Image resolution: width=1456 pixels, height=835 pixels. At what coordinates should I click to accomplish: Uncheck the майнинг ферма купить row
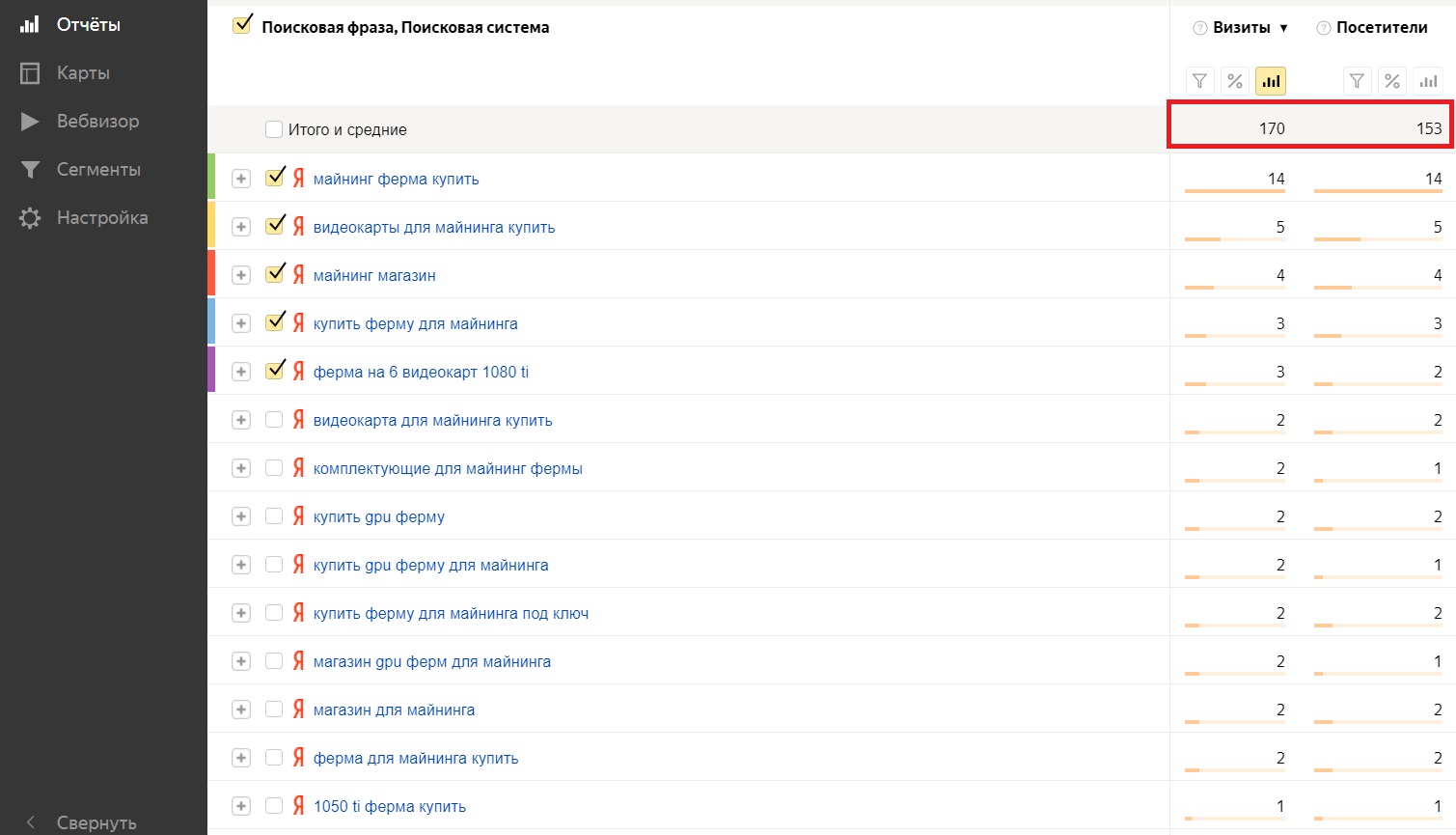point(275,178)
